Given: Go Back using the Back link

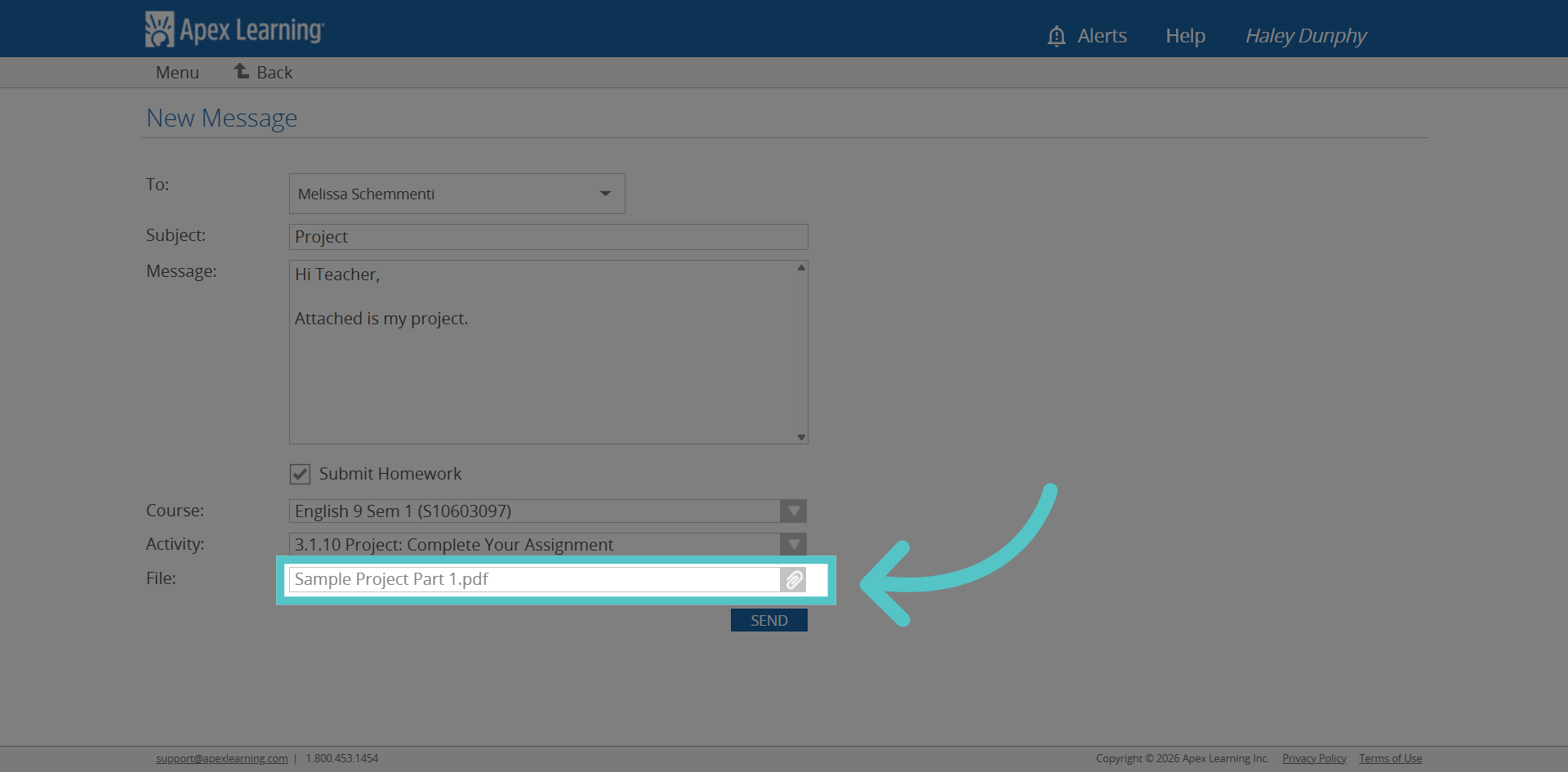Looking at the screenshot, I should 274,73.
